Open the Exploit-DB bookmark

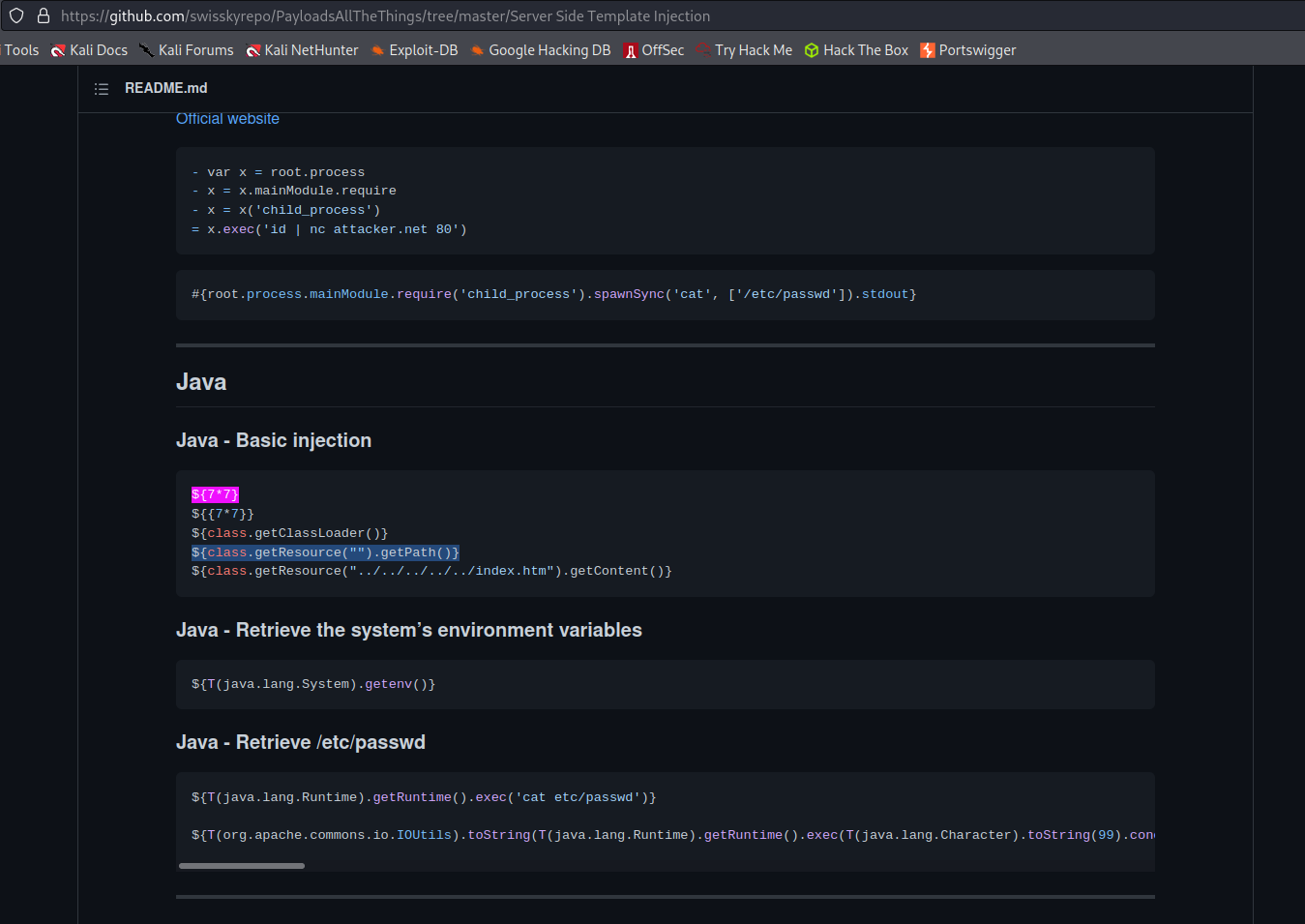(x=414, y=50)
